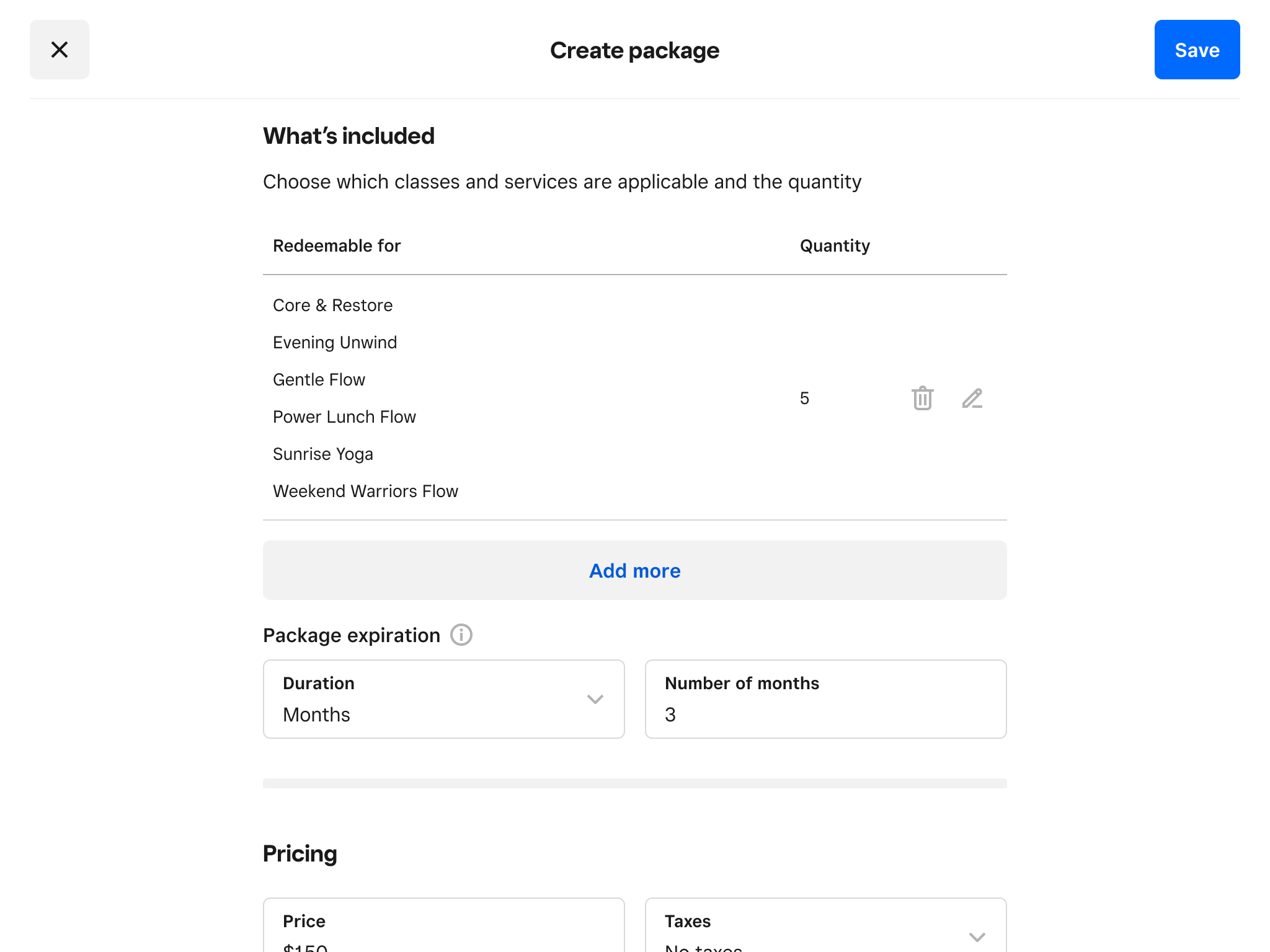Delete the class group with trash icon
This screenshot has width=1270, height=952.
[x=922, y=398]
